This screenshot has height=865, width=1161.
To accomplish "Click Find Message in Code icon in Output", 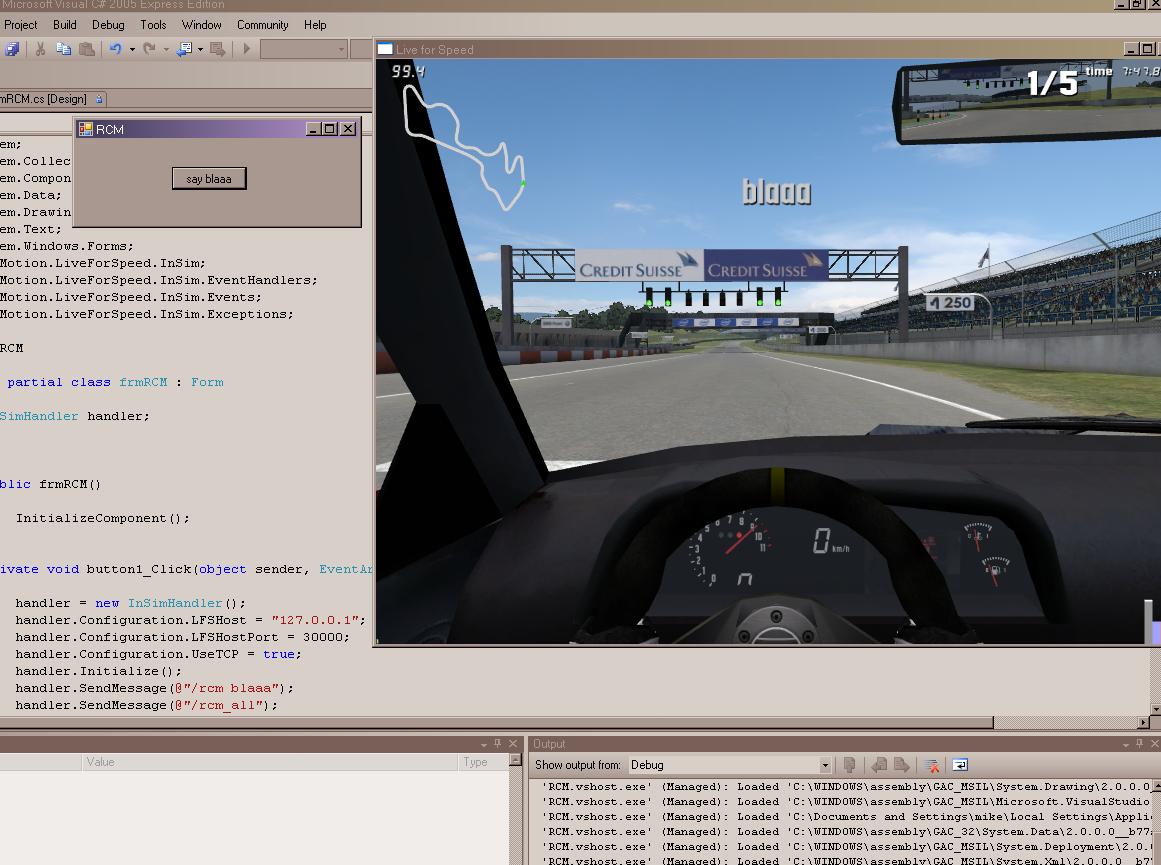I will tap(850, 765).
